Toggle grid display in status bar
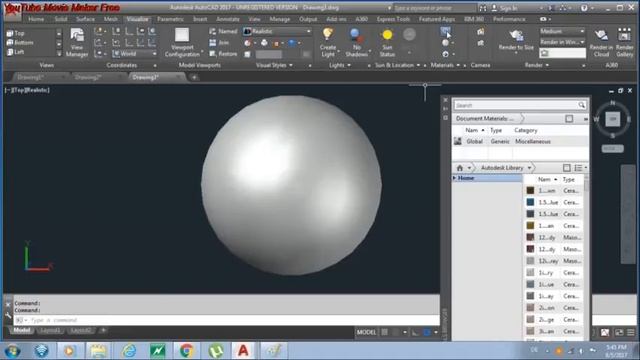 click(x=384, y=332)
